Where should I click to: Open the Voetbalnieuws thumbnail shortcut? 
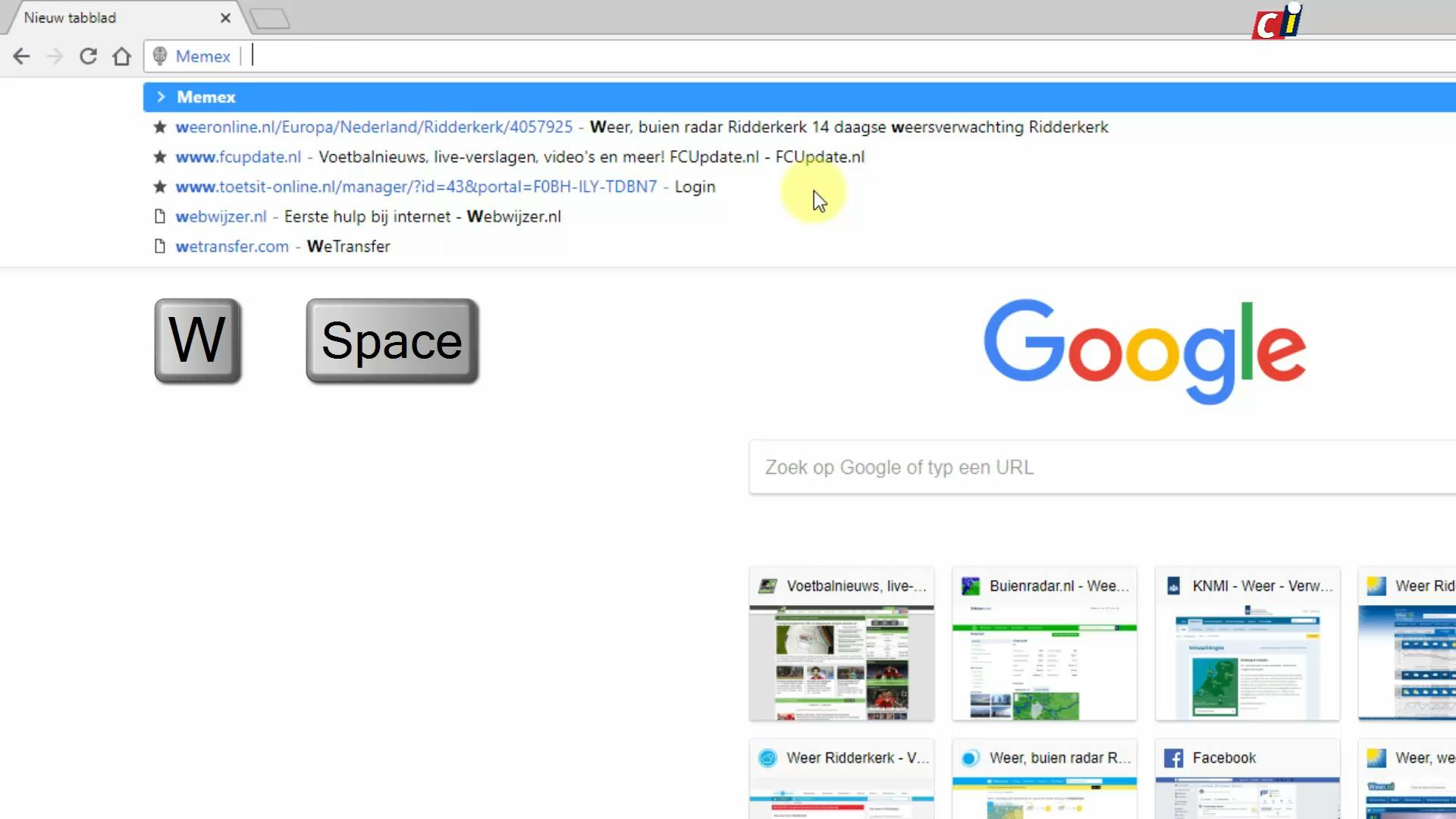841,645
